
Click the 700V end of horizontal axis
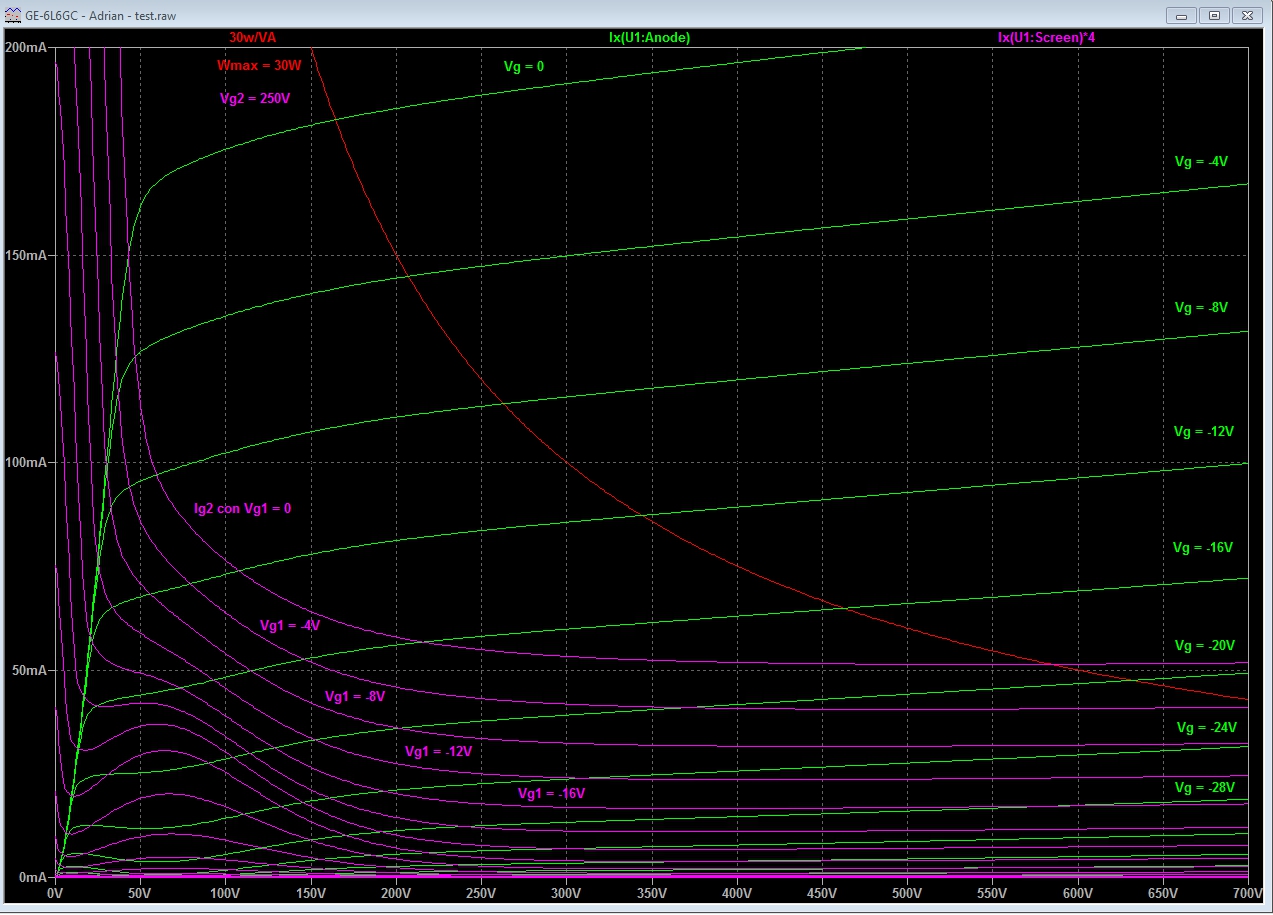pyautogui.click(x=1247, y=893)
